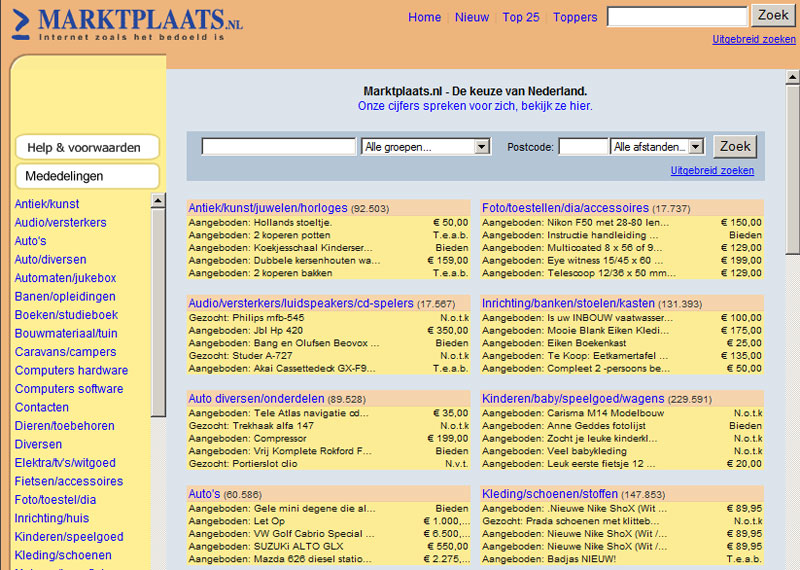Open the Toppers link

[575, 17]
